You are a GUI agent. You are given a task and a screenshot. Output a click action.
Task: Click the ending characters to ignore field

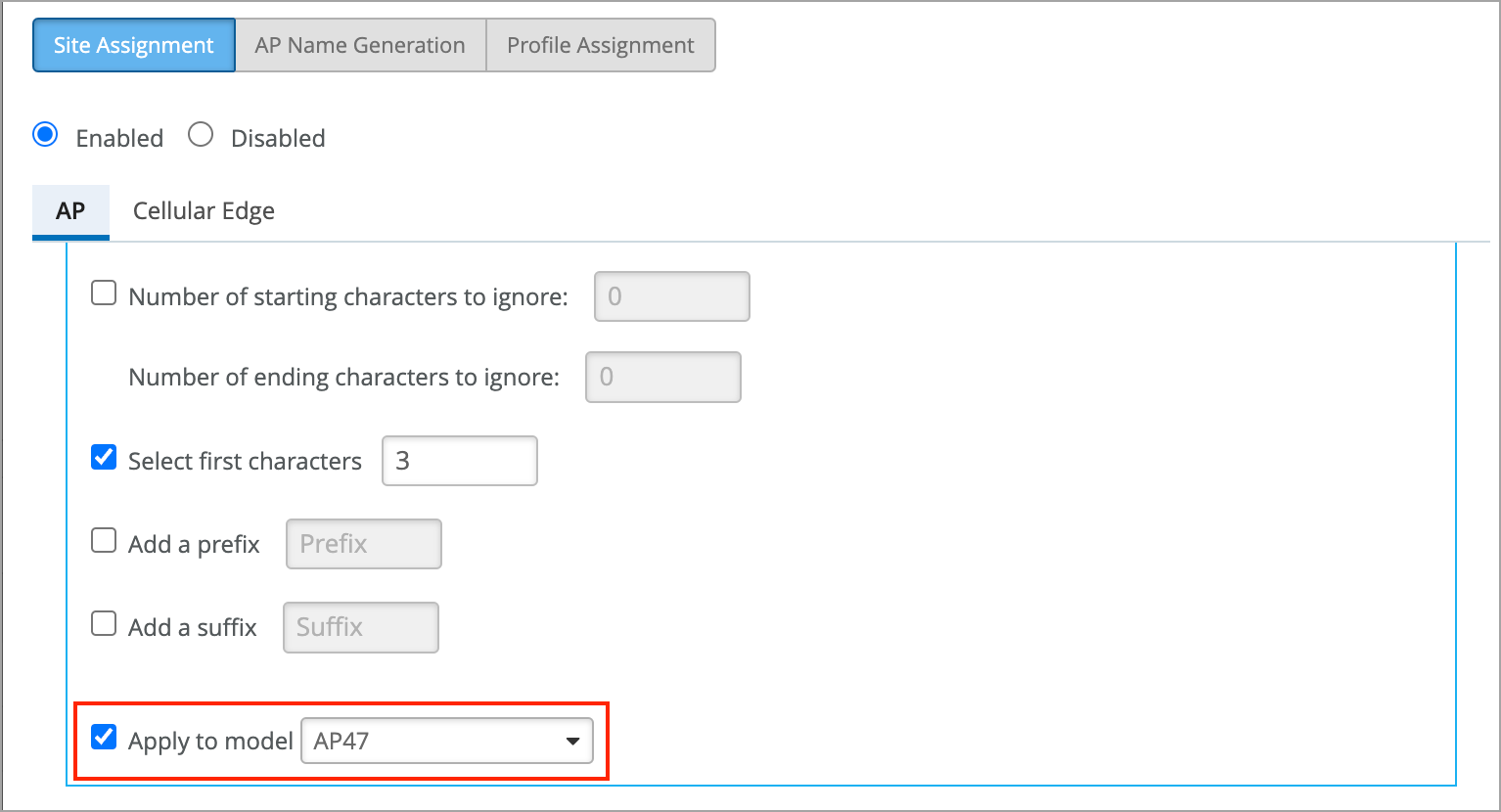662,378
